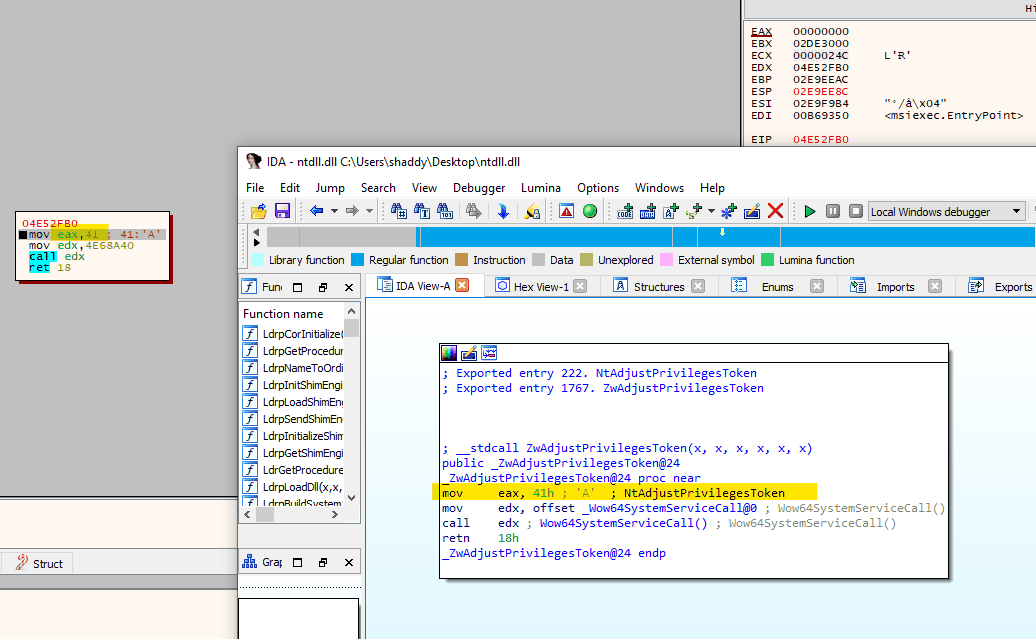This screenshot has width=1036, height=639.
Task: Click the yellow marker on the navigation band
Action: click(722, 232)
